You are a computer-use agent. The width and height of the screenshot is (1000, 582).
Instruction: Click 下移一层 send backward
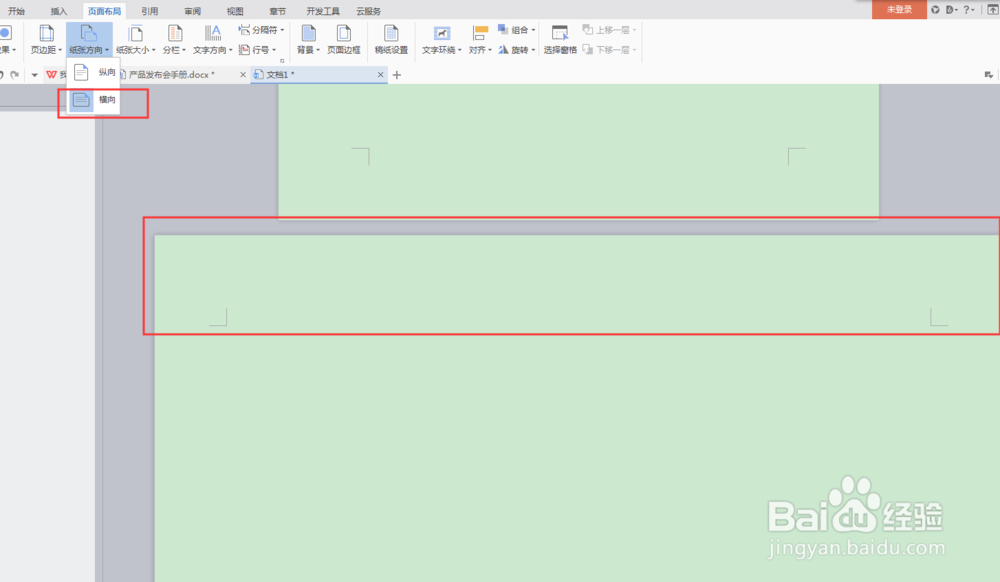609,49
